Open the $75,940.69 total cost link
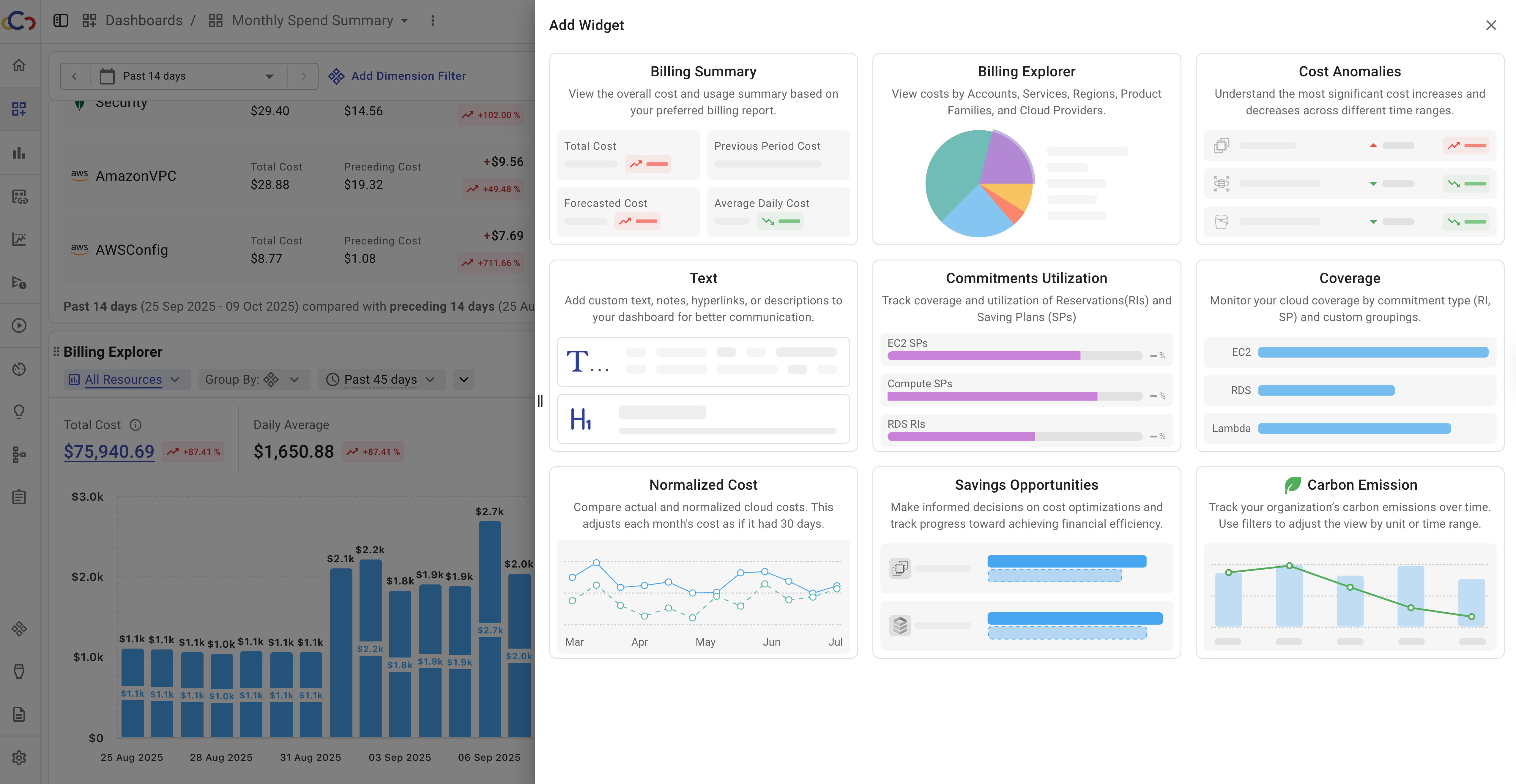This screenshot has width=1516, height=784. pyautogui.click(x=109, y=452)
